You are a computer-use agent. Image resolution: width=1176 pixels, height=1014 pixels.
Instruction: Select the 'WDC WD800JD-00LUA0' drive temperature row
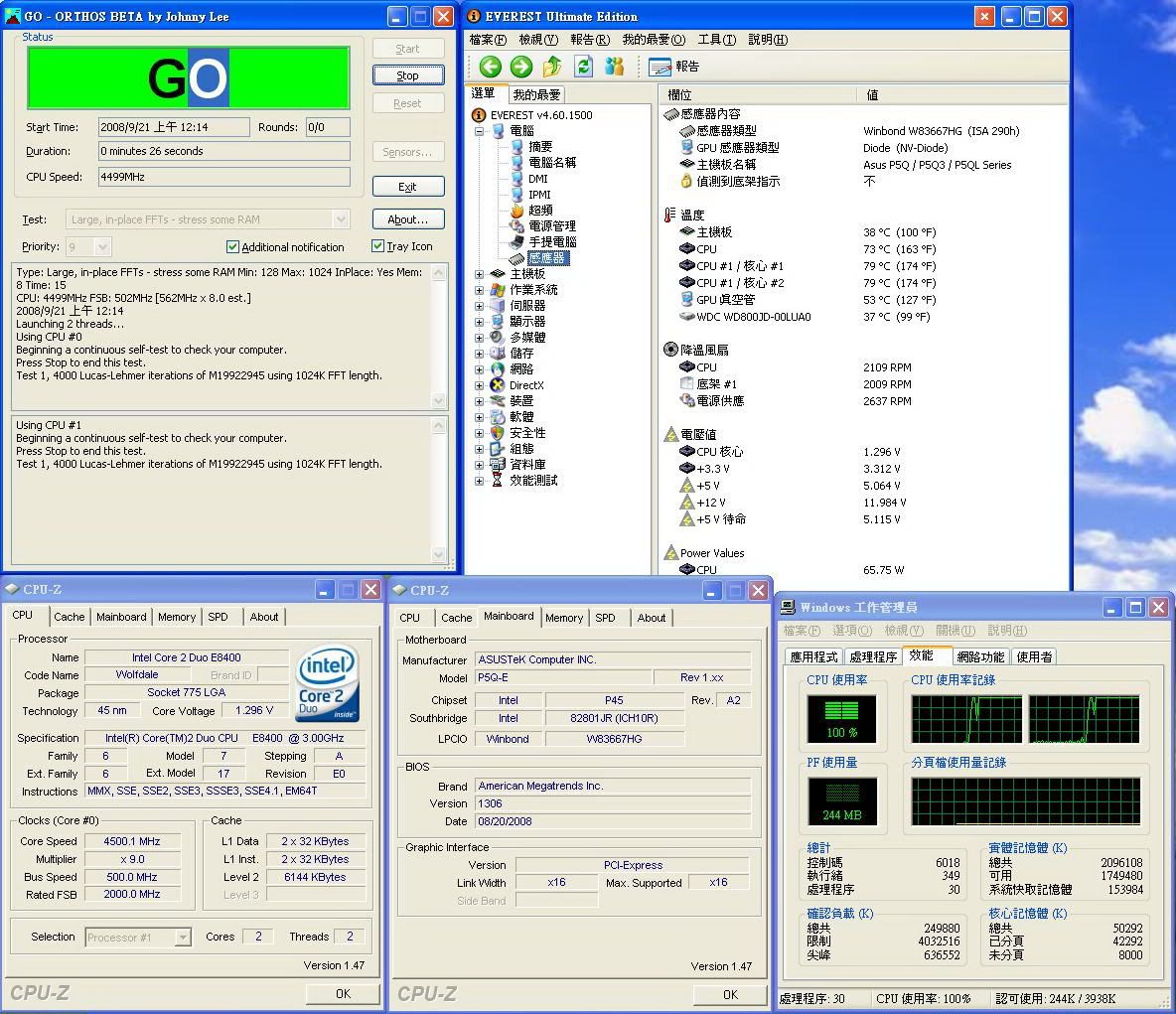point(804,317)
